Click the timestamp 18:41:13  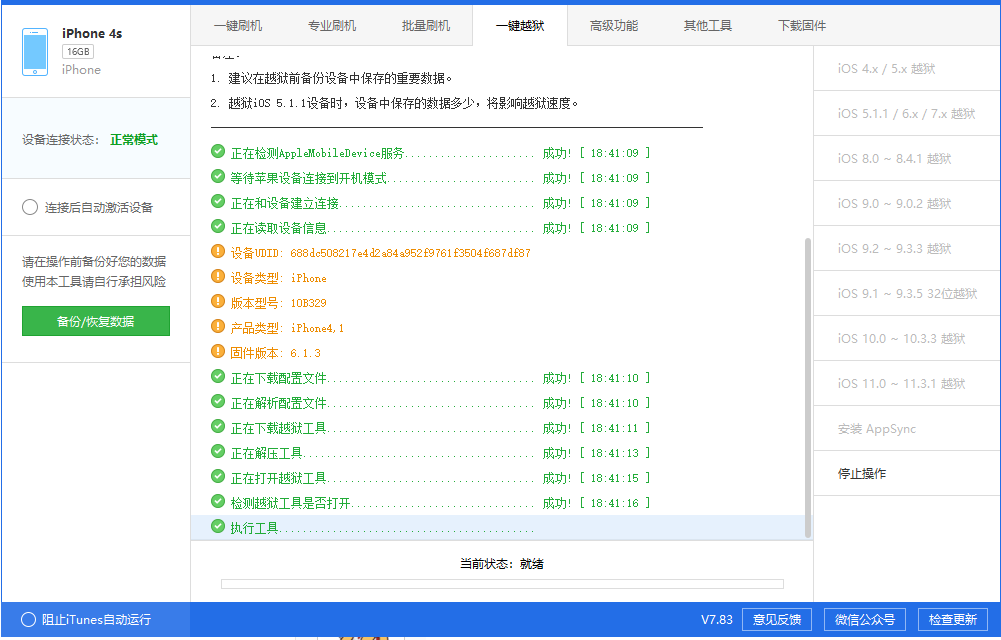(614, 454)
